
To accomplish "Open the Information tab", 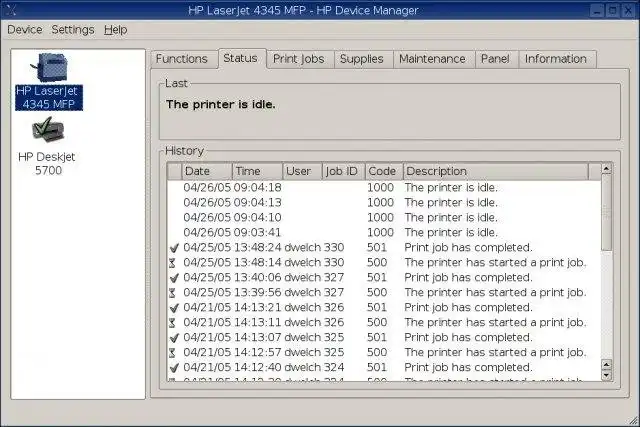I will click(556, 59).
